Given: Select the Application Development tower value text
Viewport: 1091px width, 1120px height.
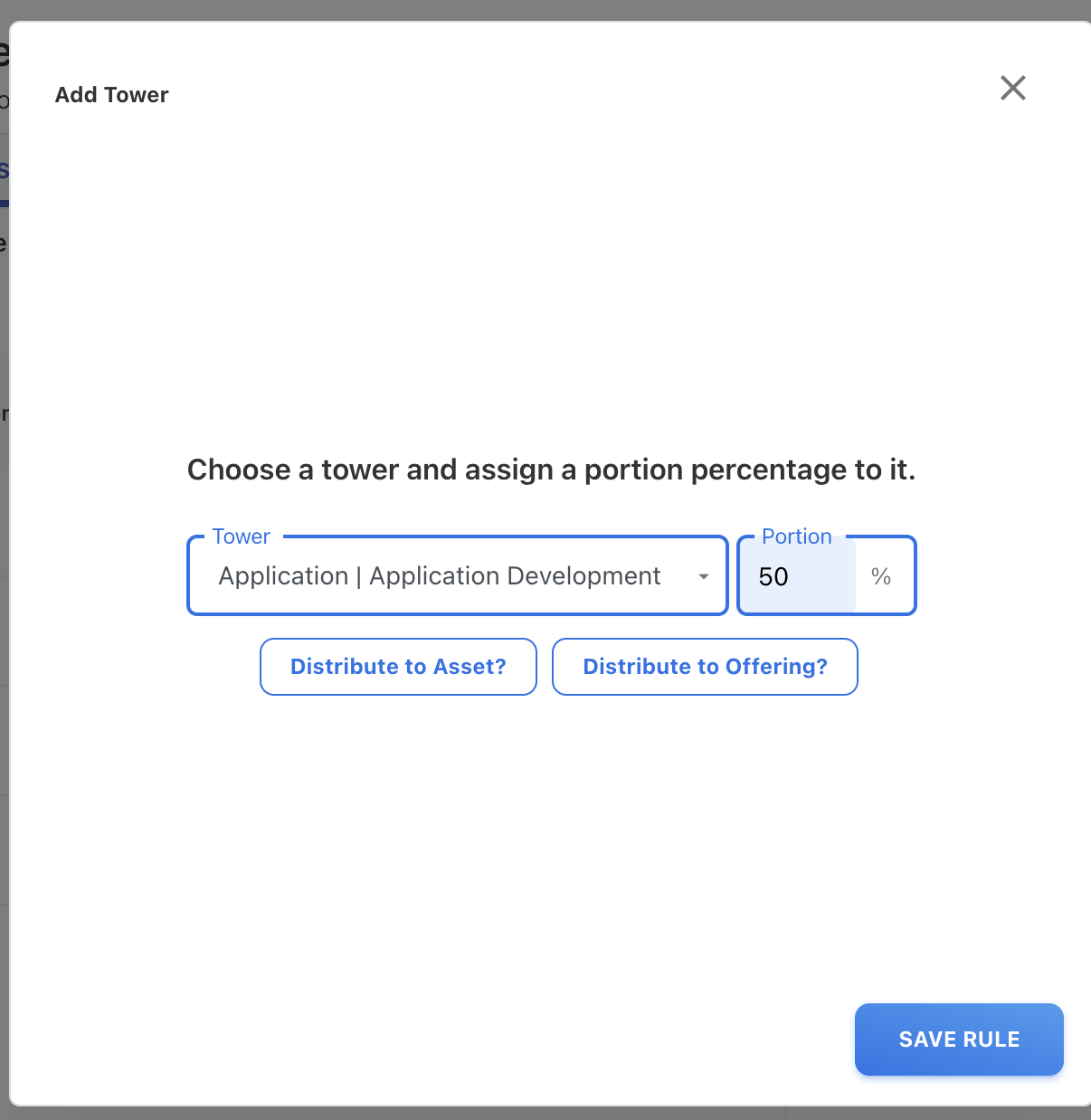Looking at the screenshot, I should click(x=440, y=576).
